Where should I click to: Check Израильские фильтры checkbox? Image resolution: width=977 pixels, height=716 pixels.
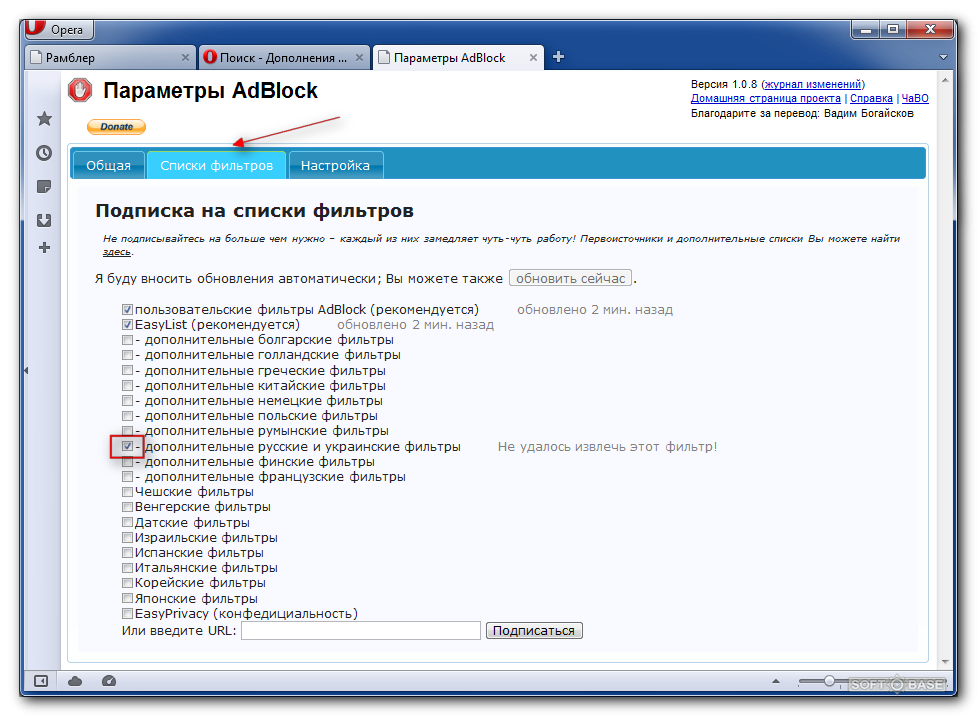click(127, 537)
